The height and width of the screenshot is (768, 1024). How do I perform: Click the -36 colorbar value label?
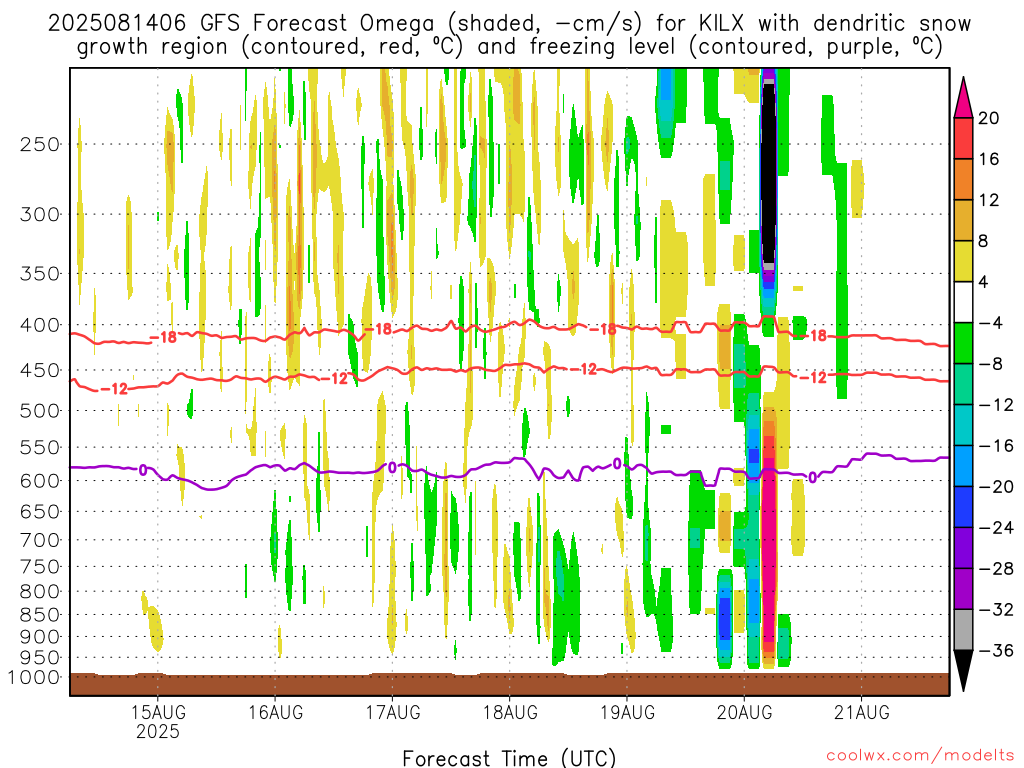(996, 650)
